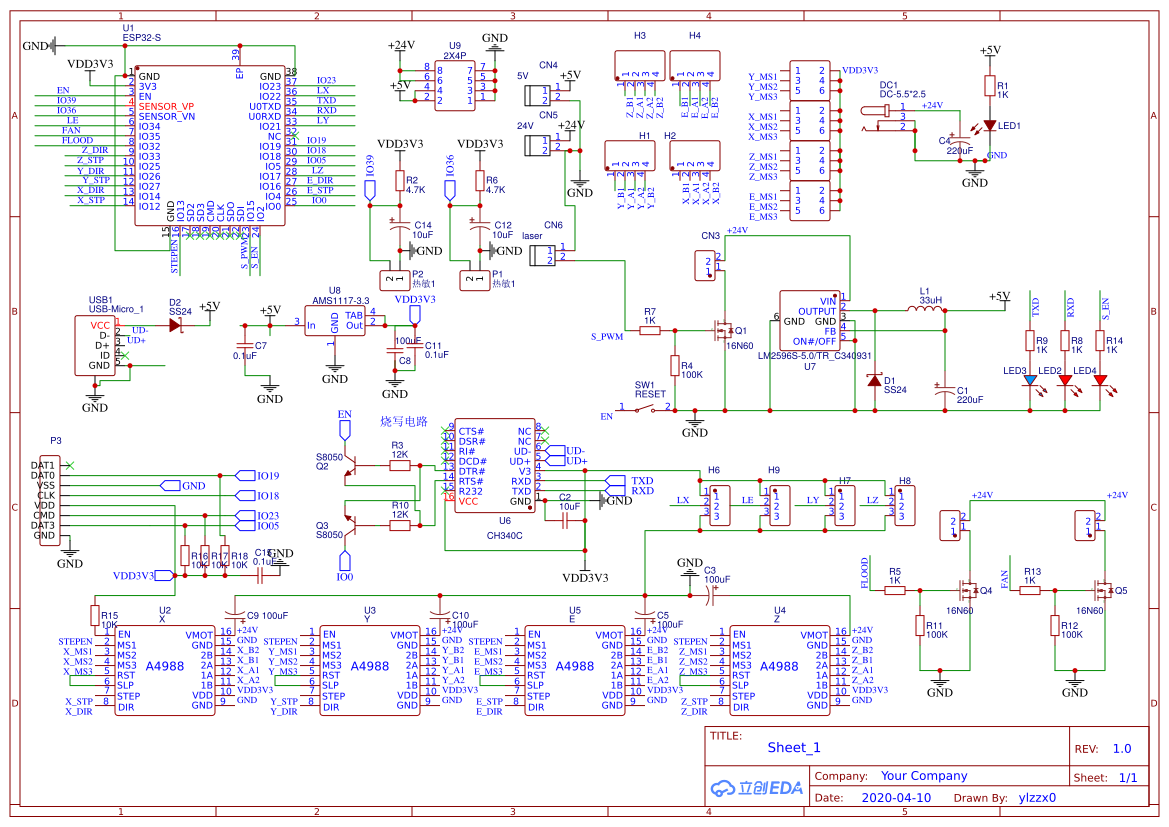Click the Your Company field
This screenshot has height=827, width=1169.
924,776
